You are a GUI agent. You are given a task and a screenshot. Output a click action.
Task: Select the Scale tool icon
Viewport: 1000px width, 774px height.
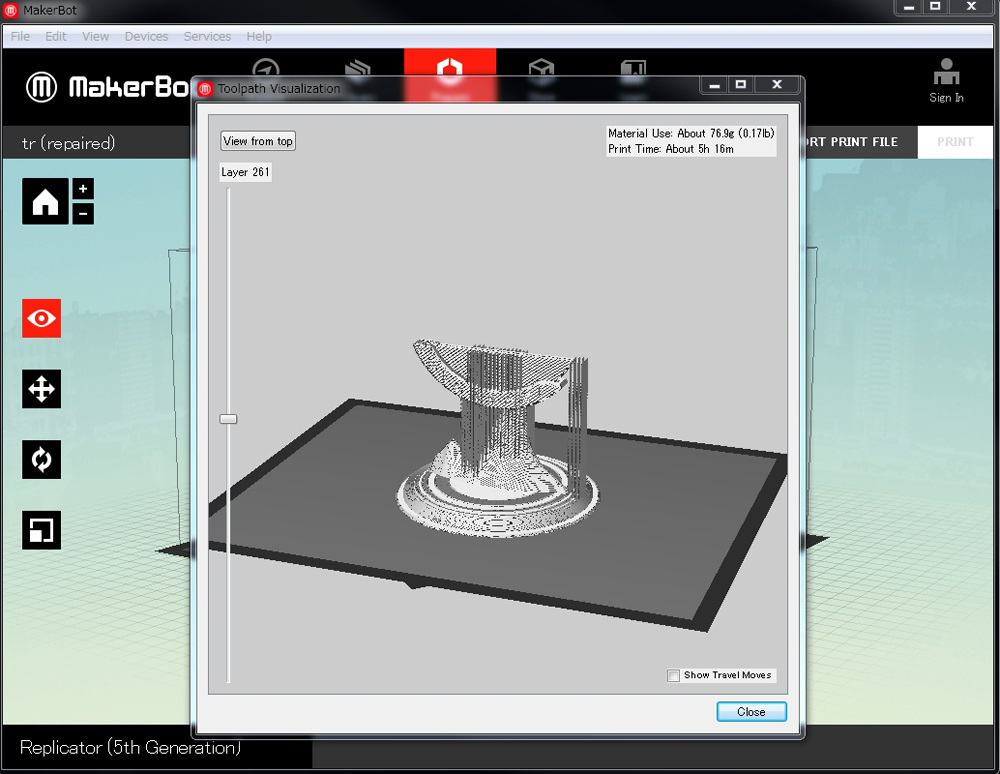[x=41, y=530]
